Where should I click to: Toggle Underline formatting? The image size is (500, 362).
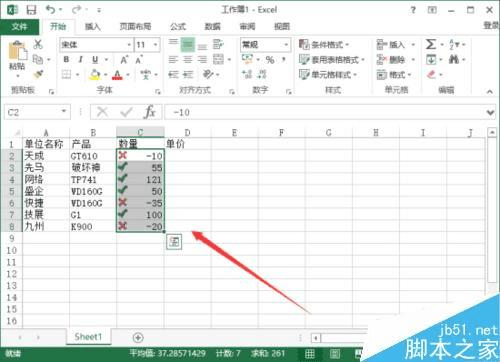[95, 60]
